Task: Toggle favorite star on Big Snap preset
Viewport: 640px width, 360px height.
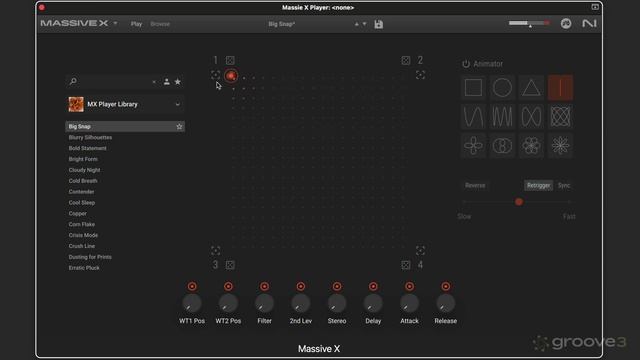Action: (179, 127)
